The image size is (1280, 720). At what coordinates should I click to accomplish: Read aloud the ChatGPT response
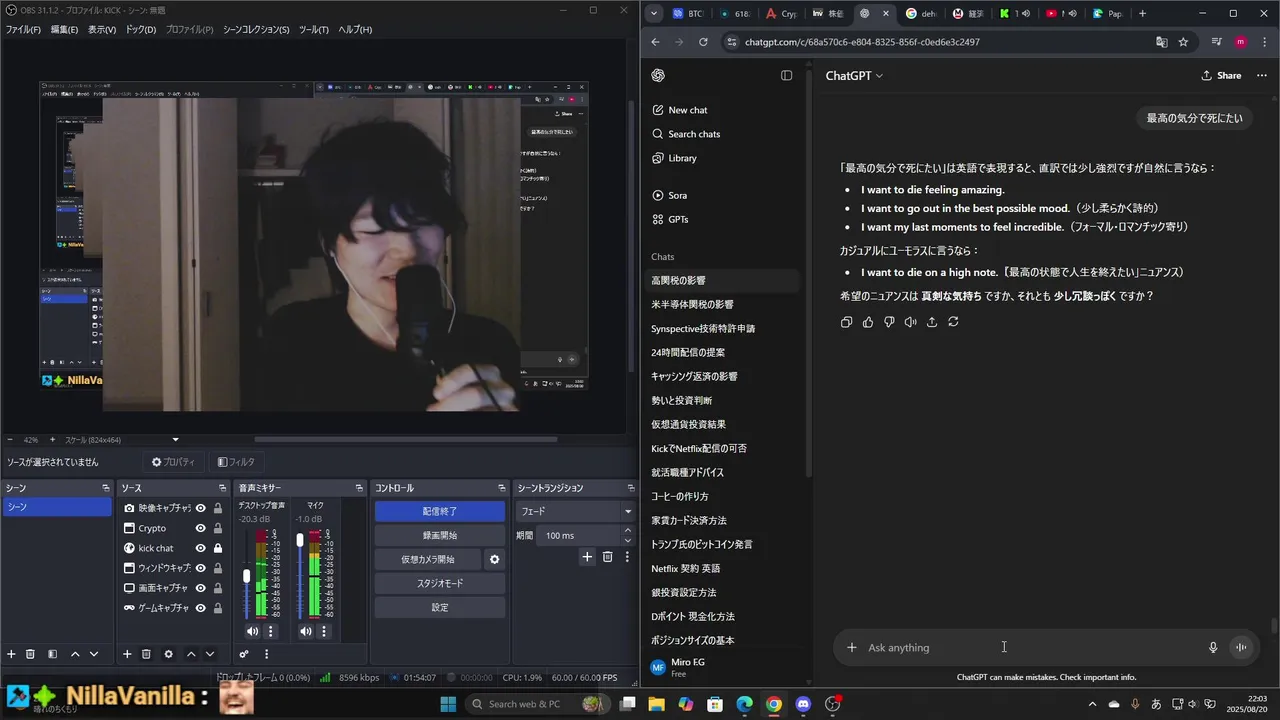click(910, 322)
